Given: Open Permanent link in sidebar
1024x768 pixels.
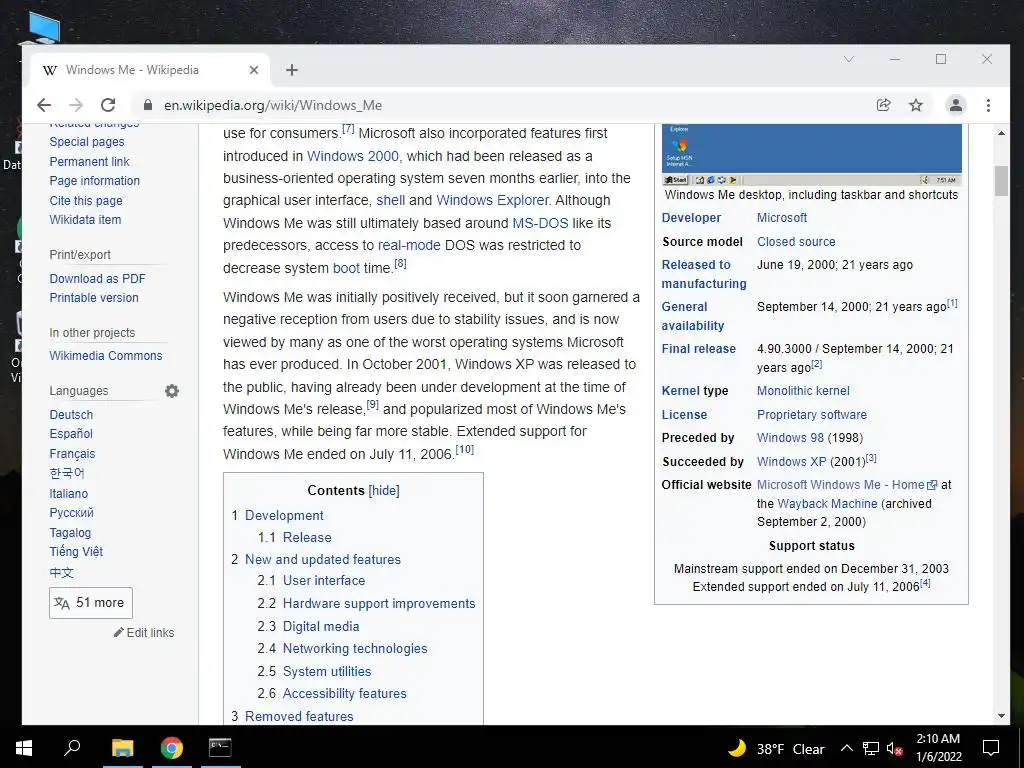Looking at the screenshot, I should 89,161.
